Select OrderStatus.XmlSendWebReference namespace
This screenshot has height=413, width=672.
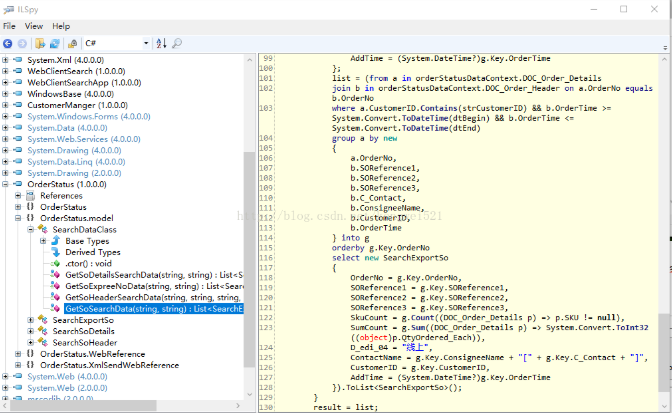coord(109,365)
